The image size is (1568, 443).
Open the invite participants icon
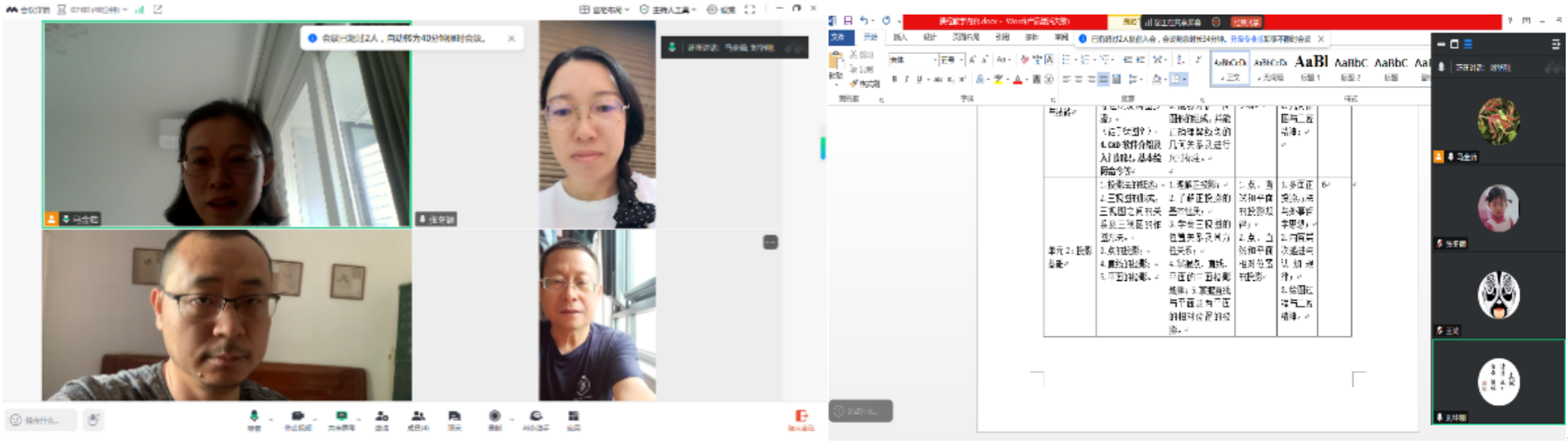[382, 416]
